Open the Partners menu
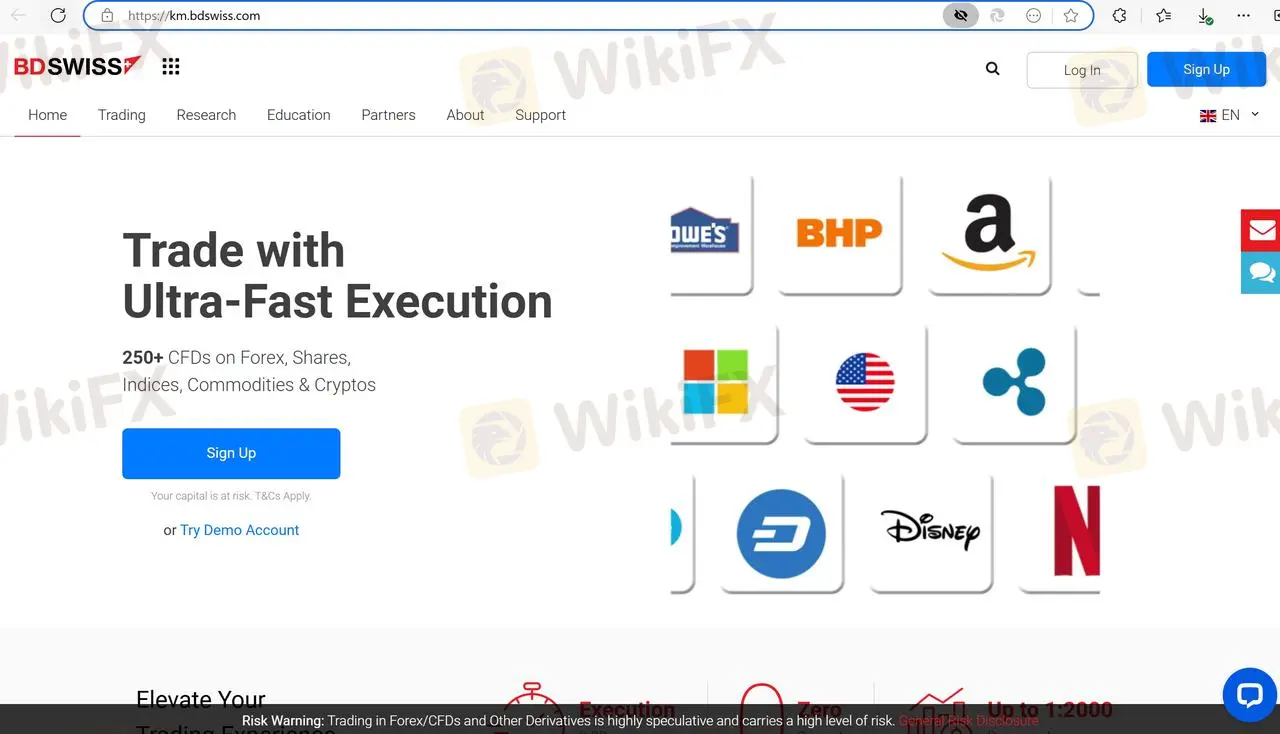Screen dimensions: 1280x734 (388, 115)
